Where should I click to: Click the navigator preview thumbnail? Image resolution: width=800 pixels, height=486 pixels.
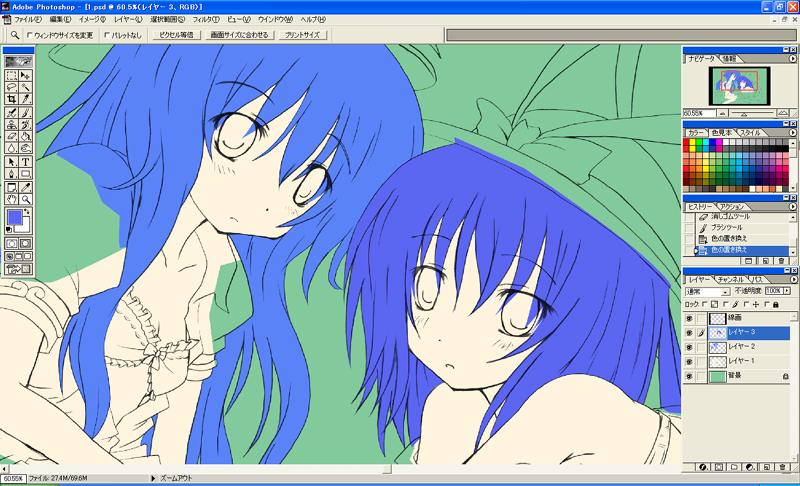tap(739, 86)
